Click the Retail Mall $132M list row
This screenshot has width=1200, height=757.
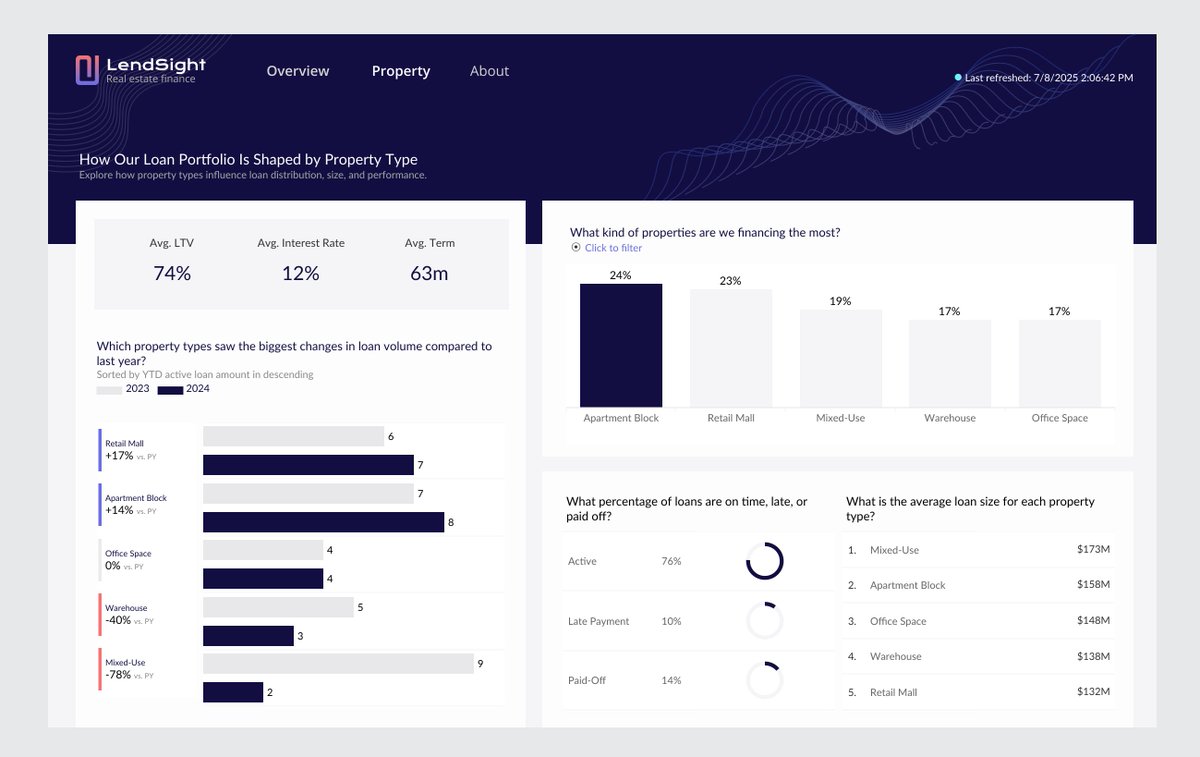point(979,692)
